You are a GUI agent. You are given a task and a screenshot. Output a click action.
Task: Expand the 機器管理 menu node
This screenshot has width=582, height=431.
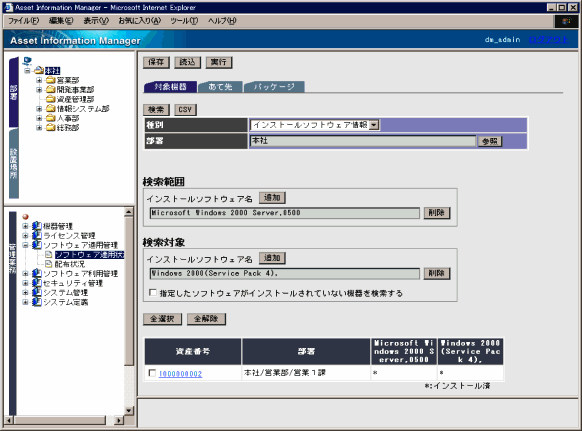click(x=25, y=226)
